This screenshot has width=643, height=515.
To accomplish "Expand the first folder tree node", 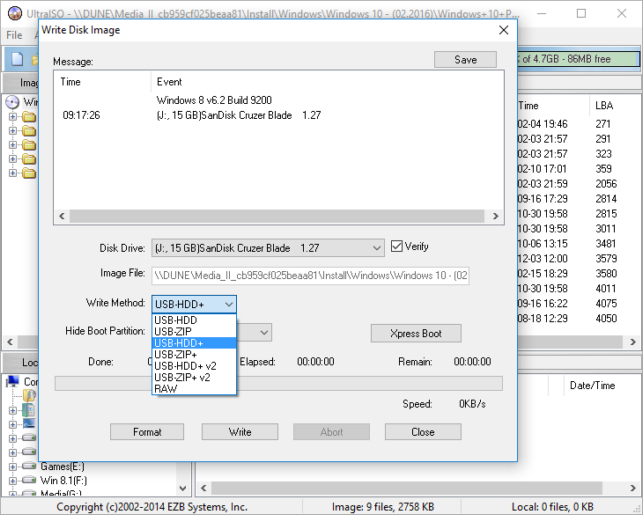I will (12, 117).
